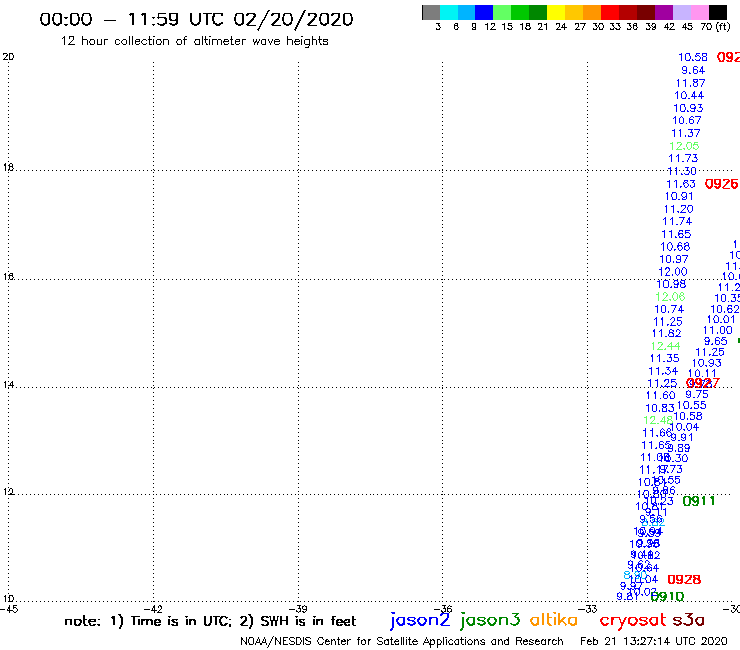Viewport: 740px width, 650px height.
Task: Click the subtitle about altimeter wave heights
Action: point(194,41)
